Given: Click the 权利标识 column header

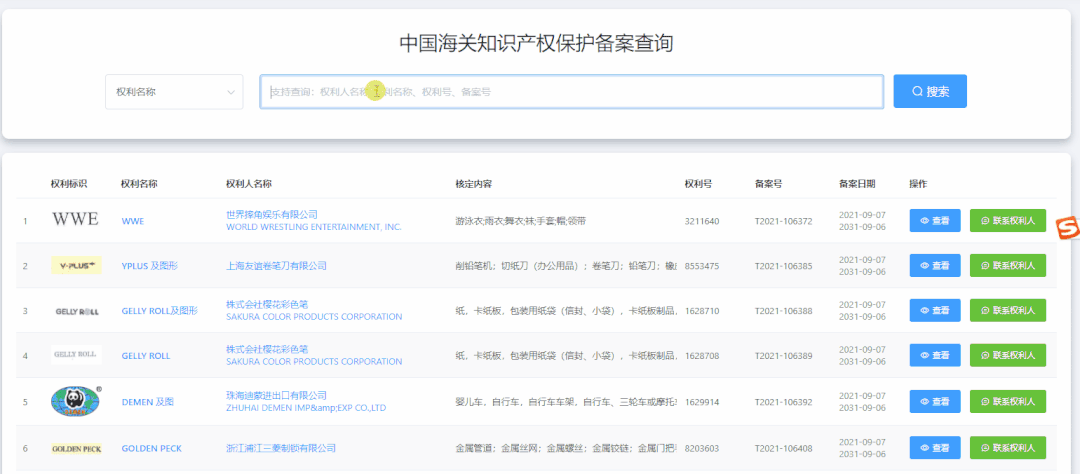Looking at the screenshot, I should pyautogui.click(x=69, y=184).
